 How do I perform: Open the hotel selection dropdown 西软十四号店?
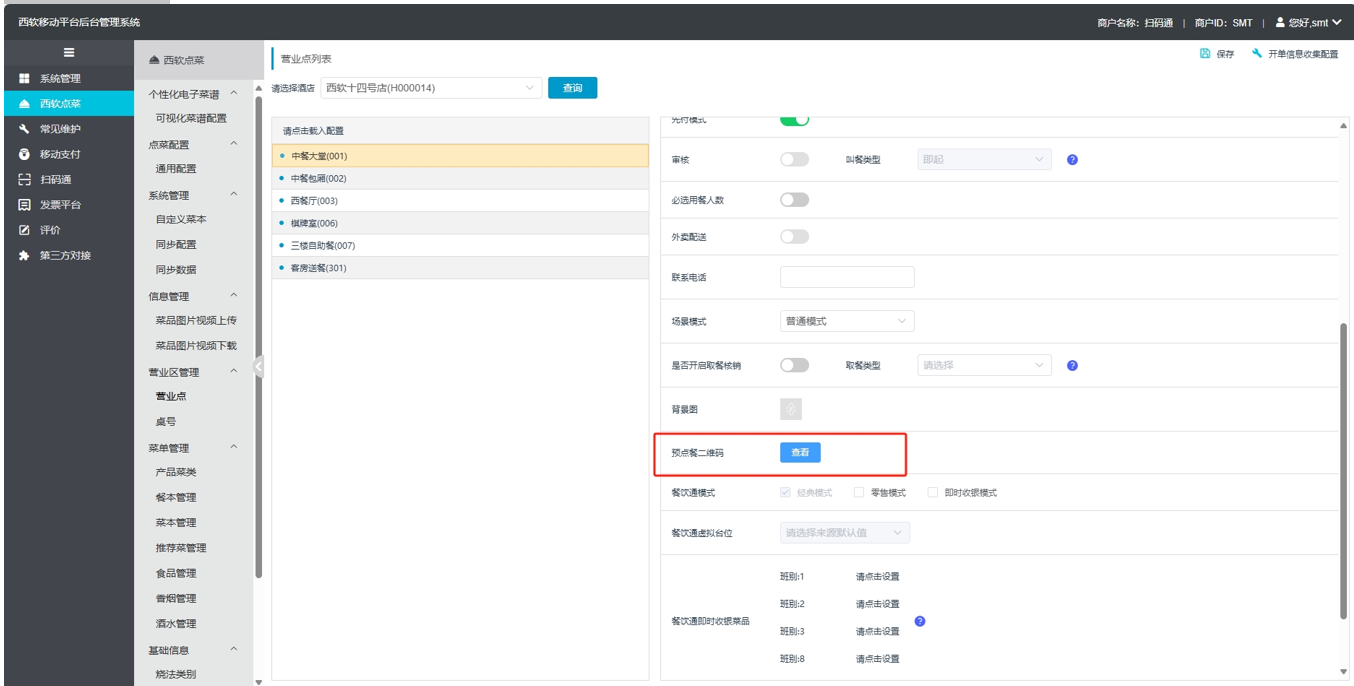[x=431, y=88]
